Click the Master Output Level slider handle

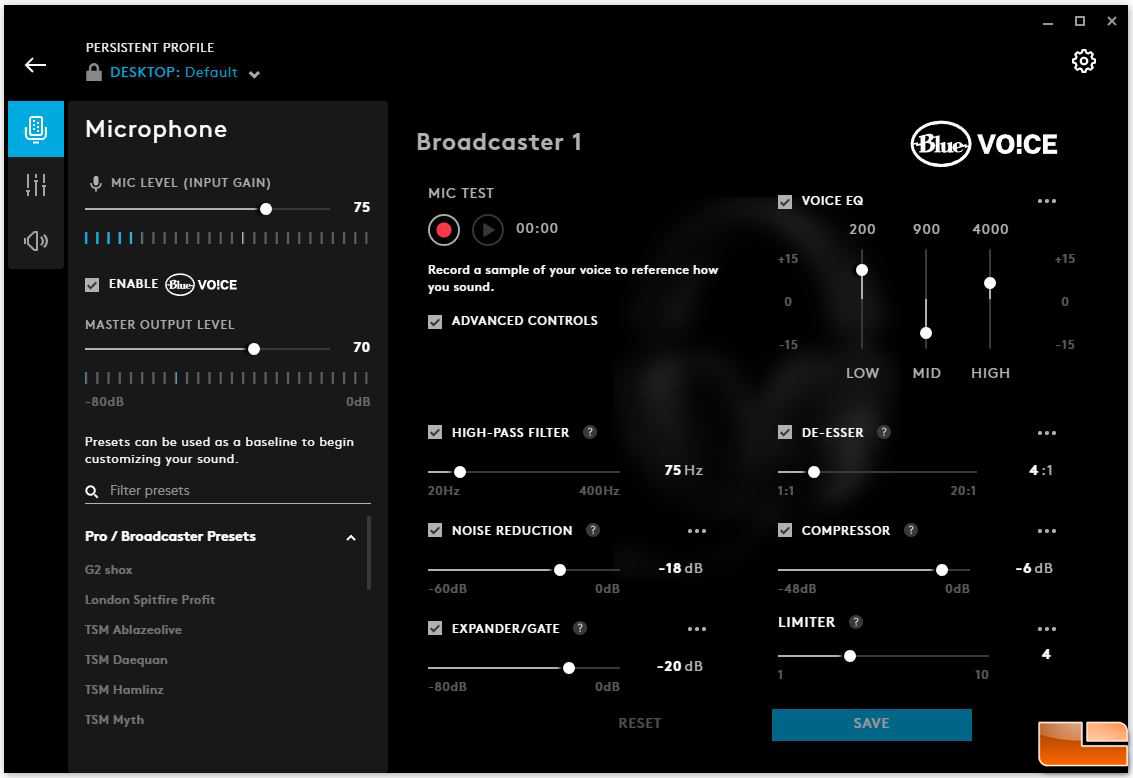[x=254, y=349]
